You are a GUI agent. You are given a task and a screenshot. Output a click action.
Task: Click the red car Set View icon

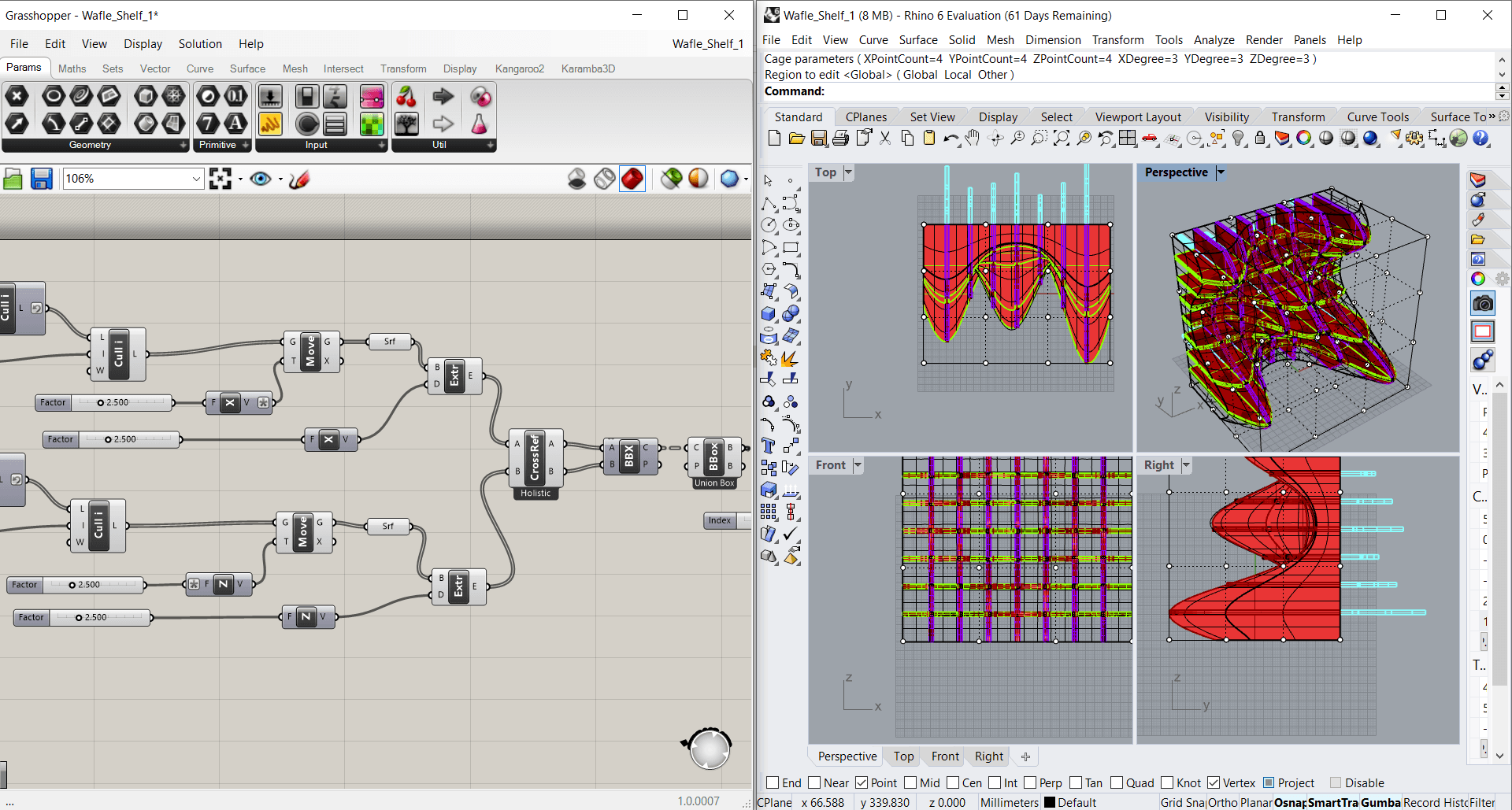(1151, 139)
